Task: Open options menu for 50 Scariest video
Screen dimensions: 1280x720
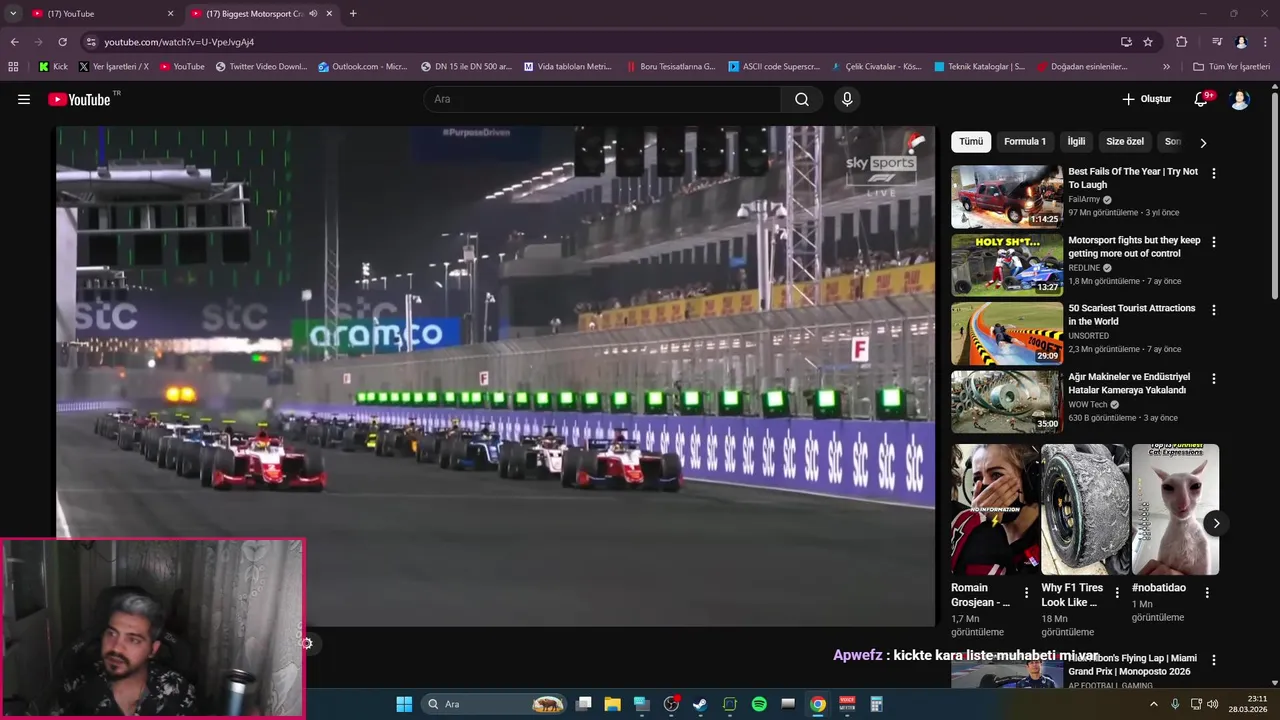Action: (1214, 310)
